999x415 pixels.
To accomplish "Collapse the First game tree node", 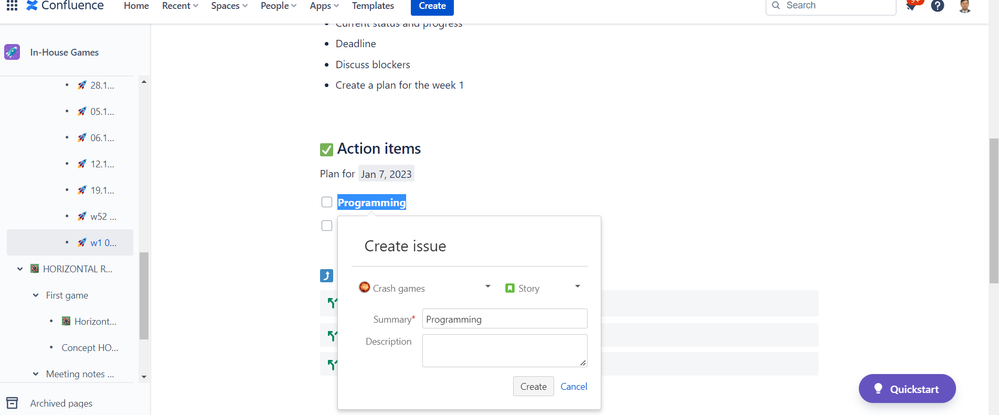I will coord(36,295).
